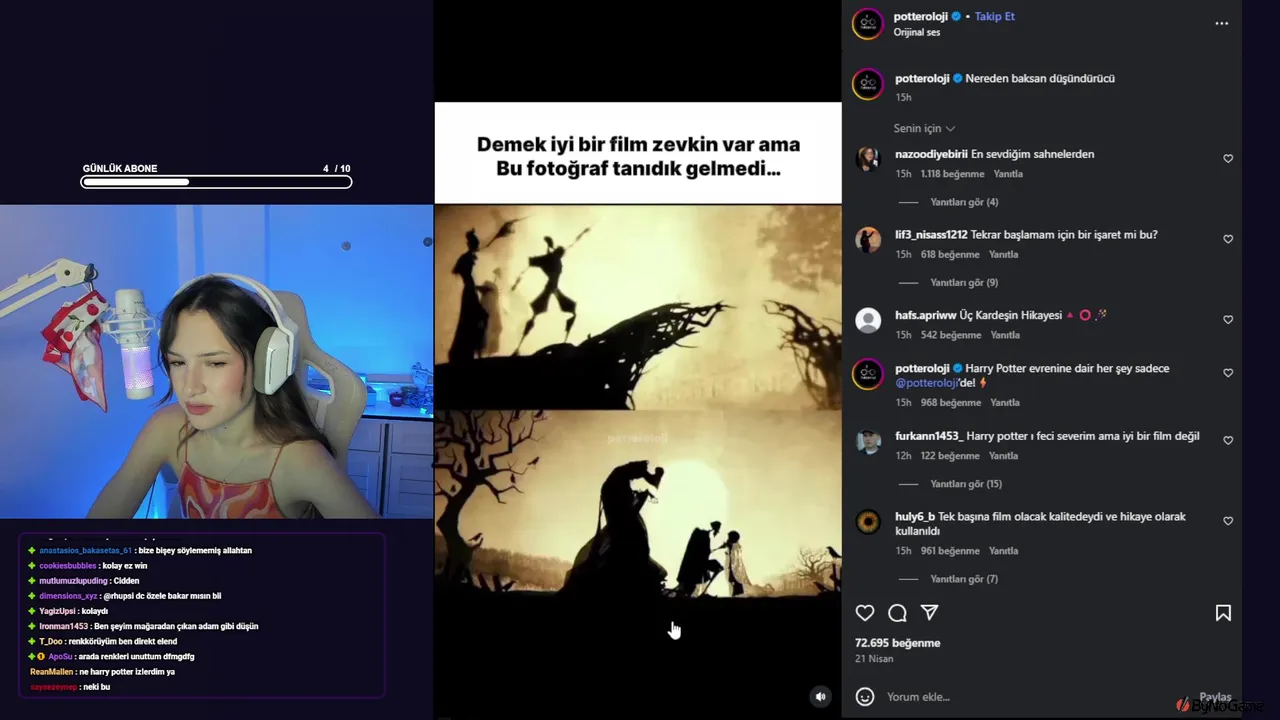Image resolution: width=1280 pixels, height=720 pixels.
Task: Follow potteroloji with Takip Et
Action: [994, 16]
